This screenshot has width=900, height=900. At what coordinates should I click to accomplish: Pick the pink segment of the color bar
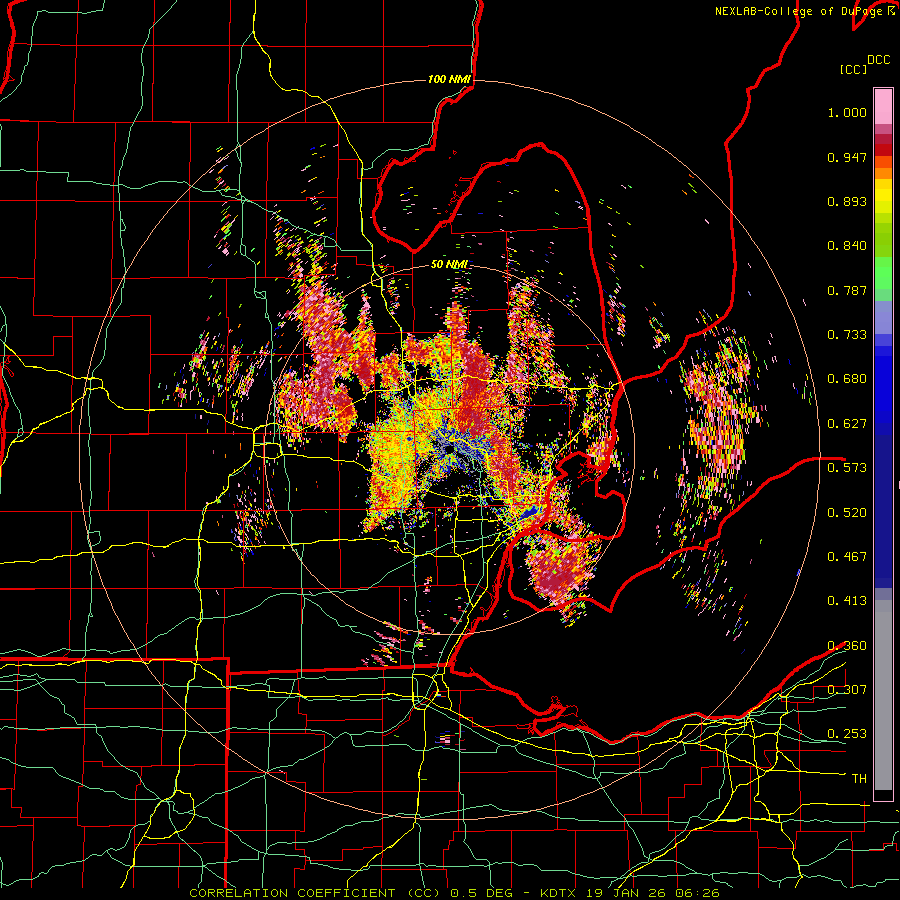pos(883,106)
